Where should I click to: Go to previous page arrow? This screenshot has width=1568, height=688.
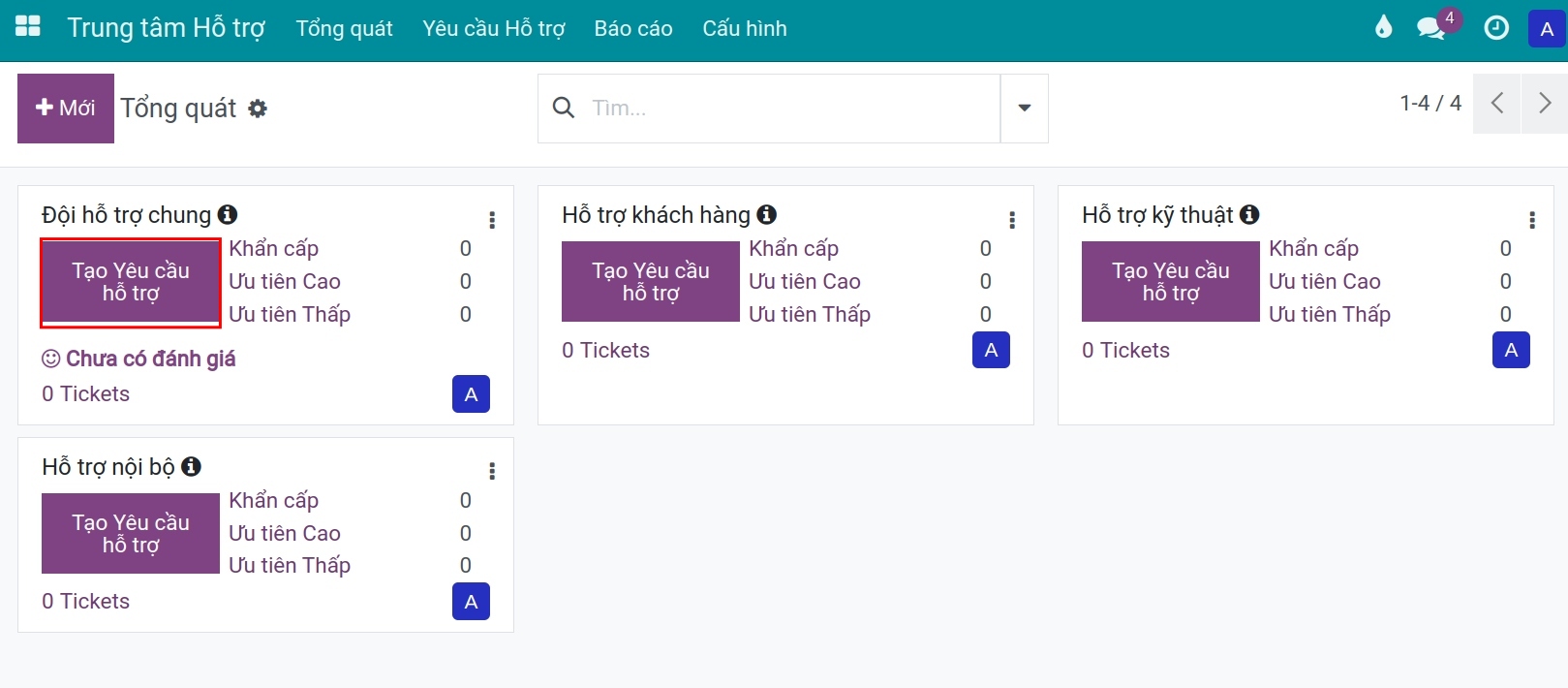pos(1496,103)
